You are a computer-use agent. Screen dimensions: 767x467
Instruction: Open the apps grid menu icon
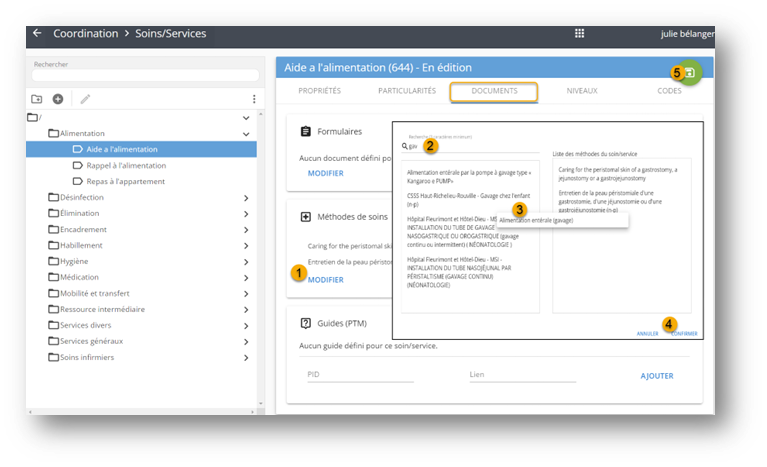click(579, 33)
